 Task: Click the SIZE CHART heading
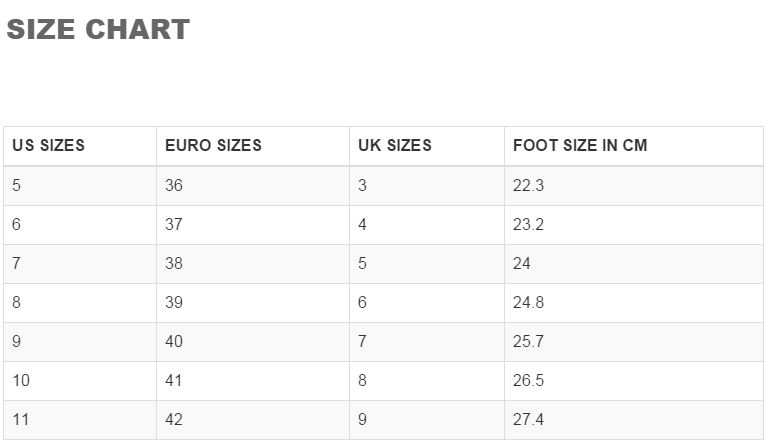[98, 30]
